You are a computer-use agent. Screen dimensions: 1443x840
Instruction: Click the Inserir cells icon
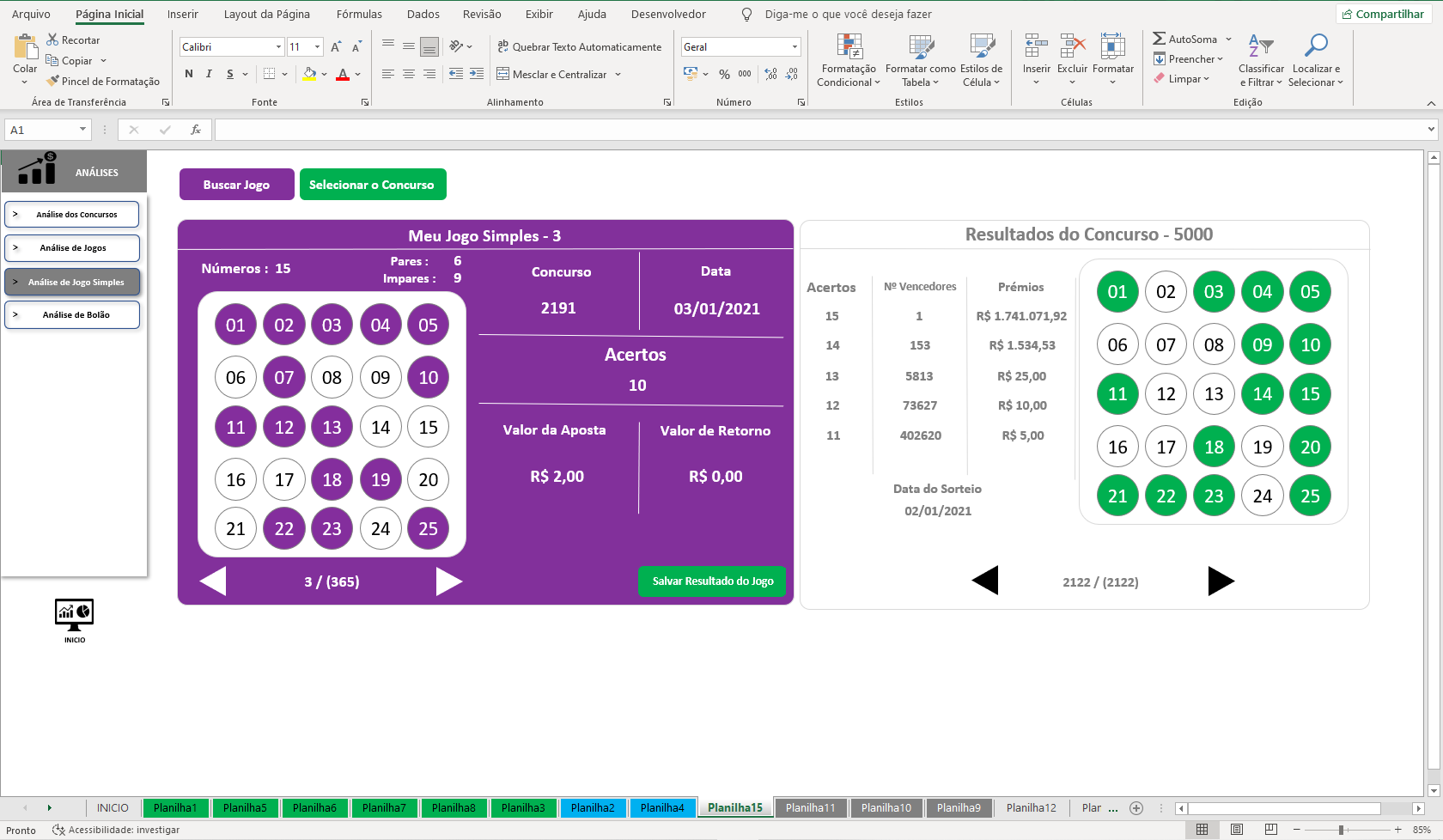click(1037, 46)
